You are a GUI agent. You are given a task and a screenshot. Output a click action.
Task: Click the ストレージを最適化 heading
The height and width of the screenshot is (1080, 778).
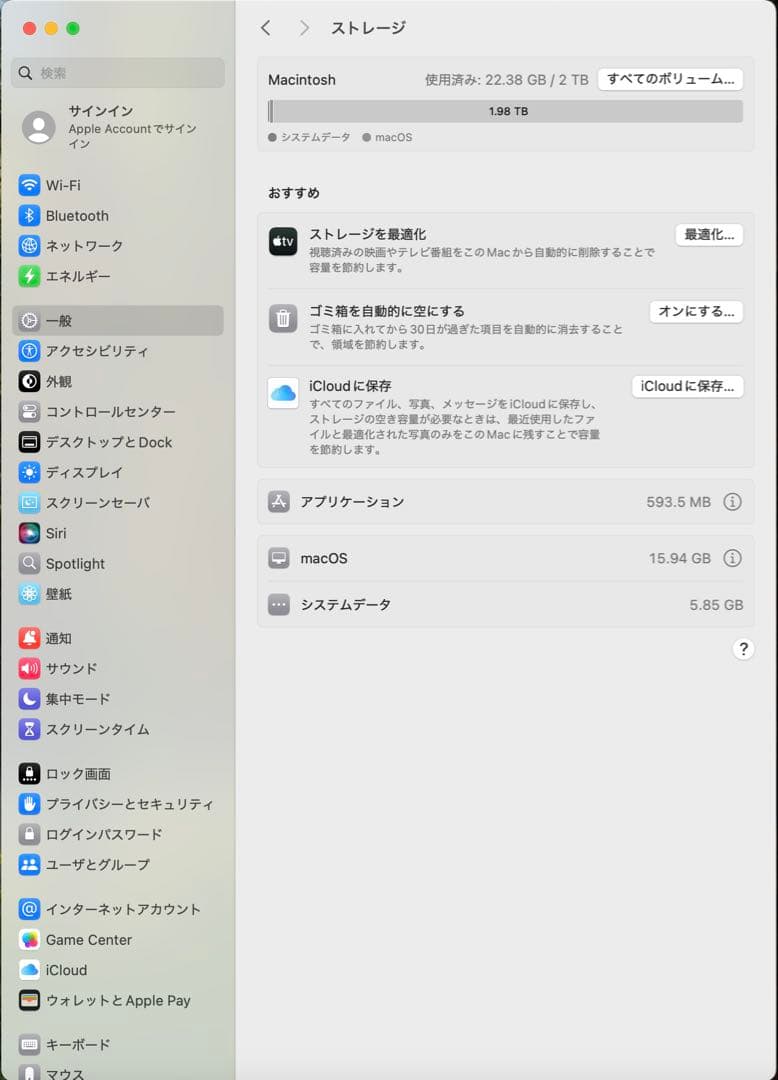point(368,234)
